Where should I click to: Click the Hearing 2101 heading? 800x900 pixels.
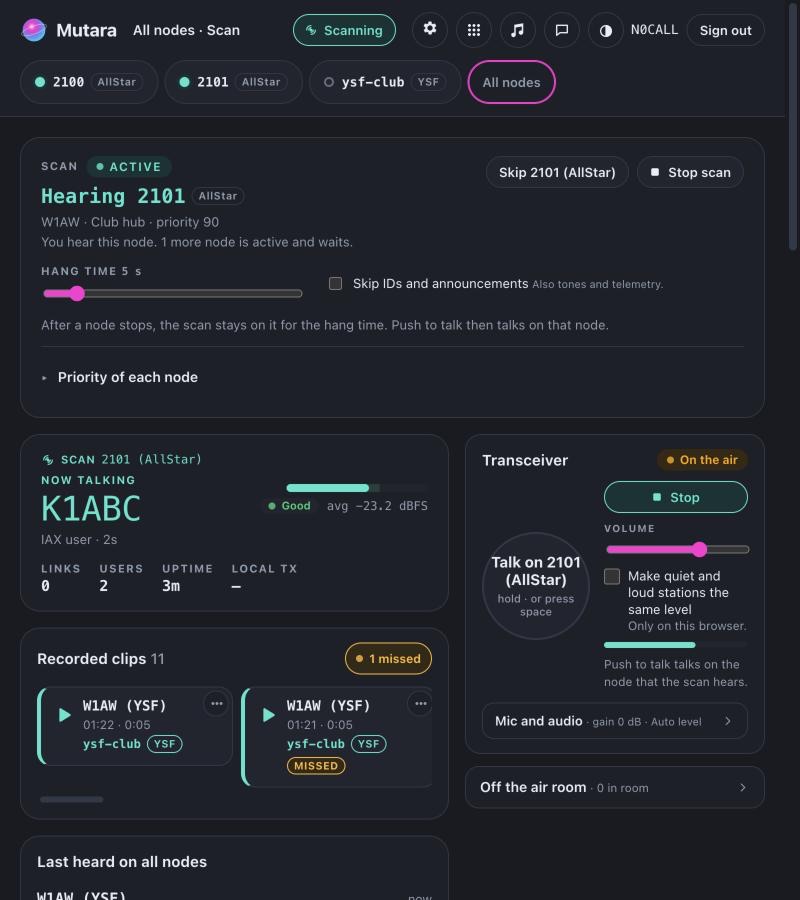click(x=113, y=196)
